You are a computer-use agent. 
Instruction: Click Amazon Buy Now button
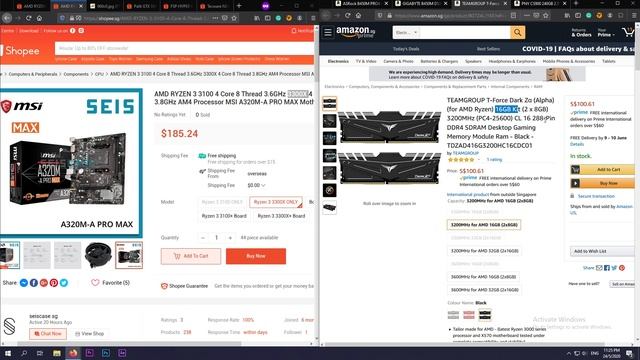point(602,183)
